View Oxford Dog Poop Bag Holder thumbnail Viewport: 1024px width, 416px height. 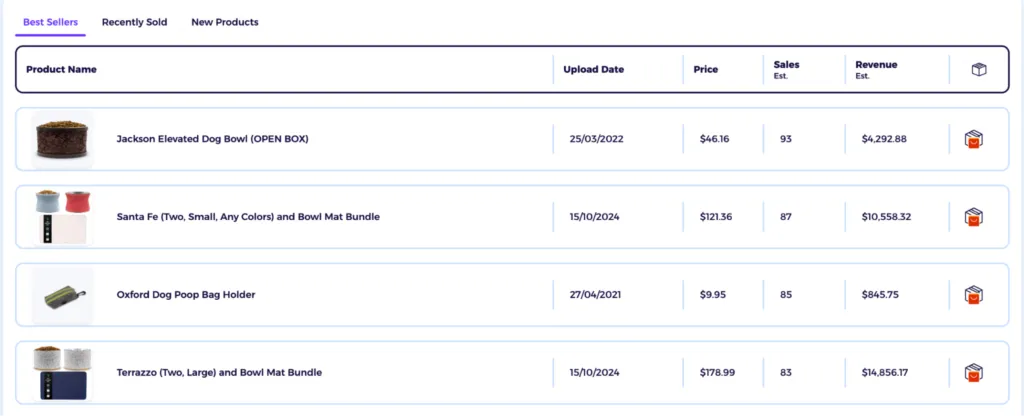point(63,295)
